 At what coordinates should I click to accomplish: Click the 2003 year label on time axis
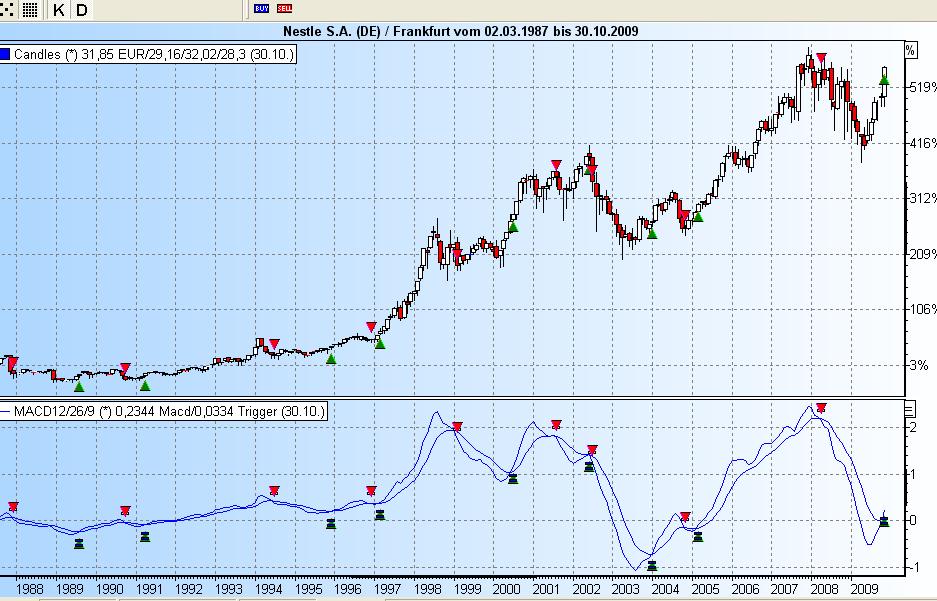[626, 589]
